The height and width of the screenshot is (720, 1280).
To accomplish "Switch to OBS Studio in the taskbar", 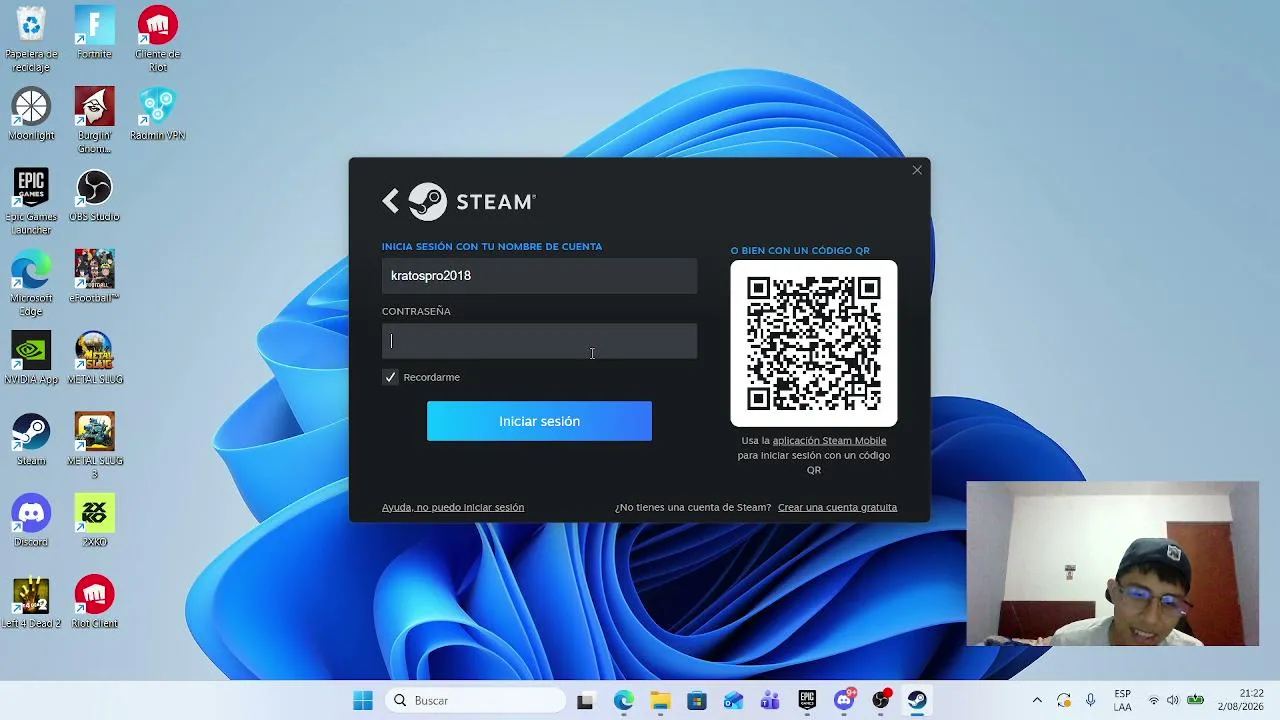I will [x=881, y=701].
